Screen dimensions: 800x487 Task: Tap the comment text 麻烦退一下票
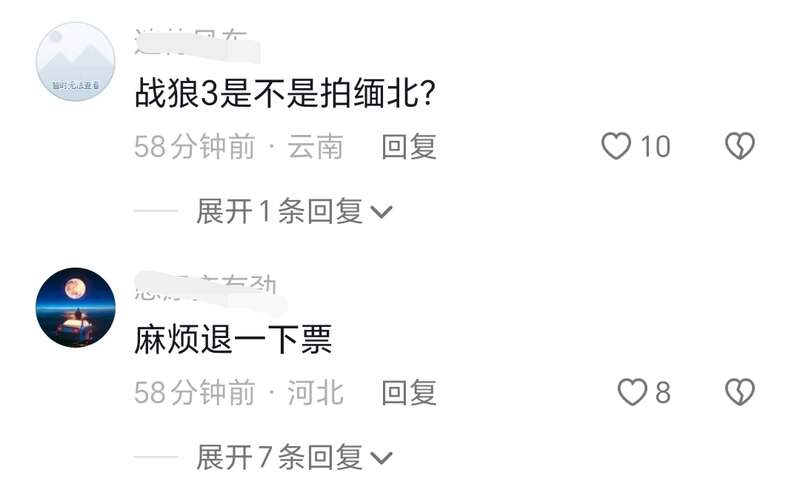(233, 339)
